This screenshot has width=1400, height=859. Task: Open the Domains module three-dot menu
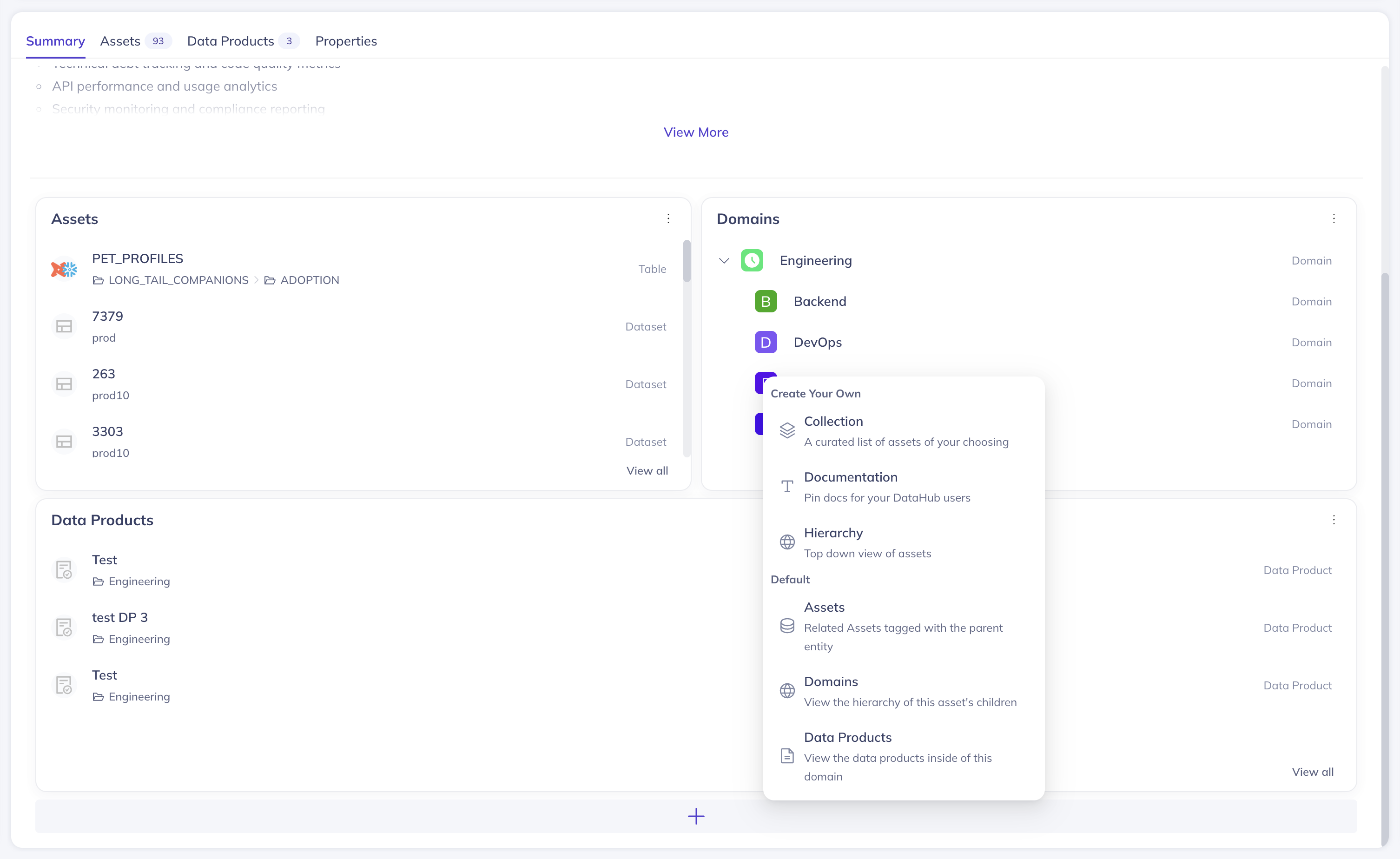coord(1333,219)
